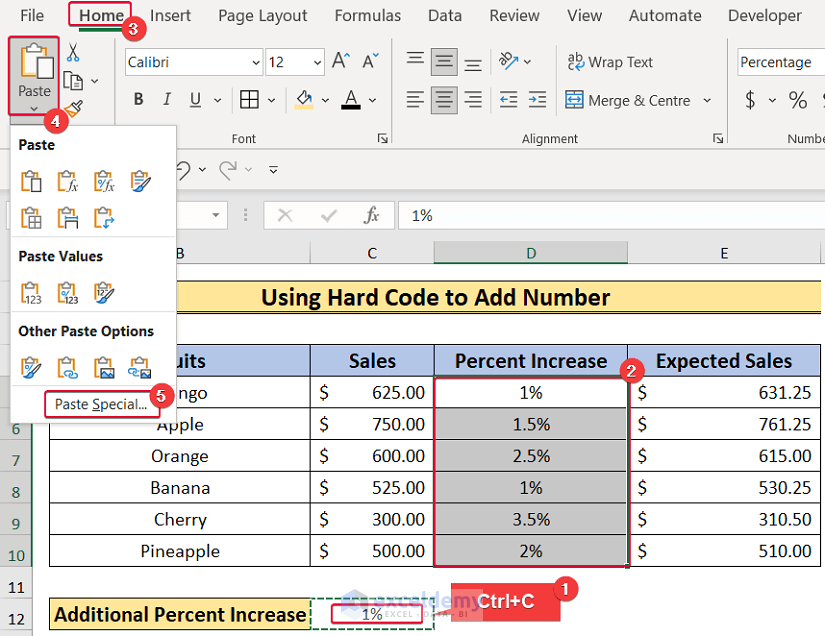
Task: Expand font colour dropdown arrow
Action: click(373, 100)
